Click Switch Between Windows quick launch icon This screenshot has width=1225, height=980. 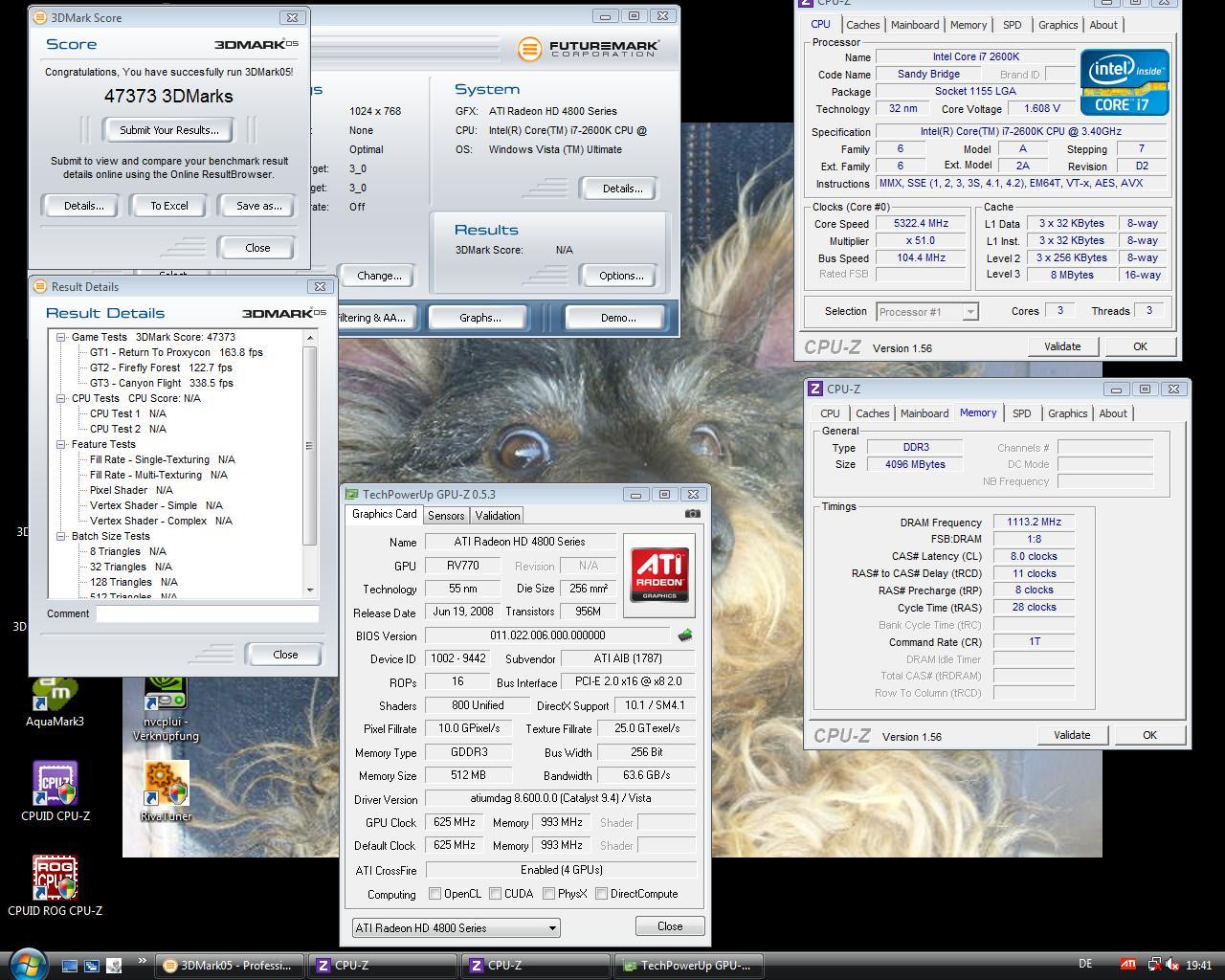pyautogui.click(x=92, y=966)
